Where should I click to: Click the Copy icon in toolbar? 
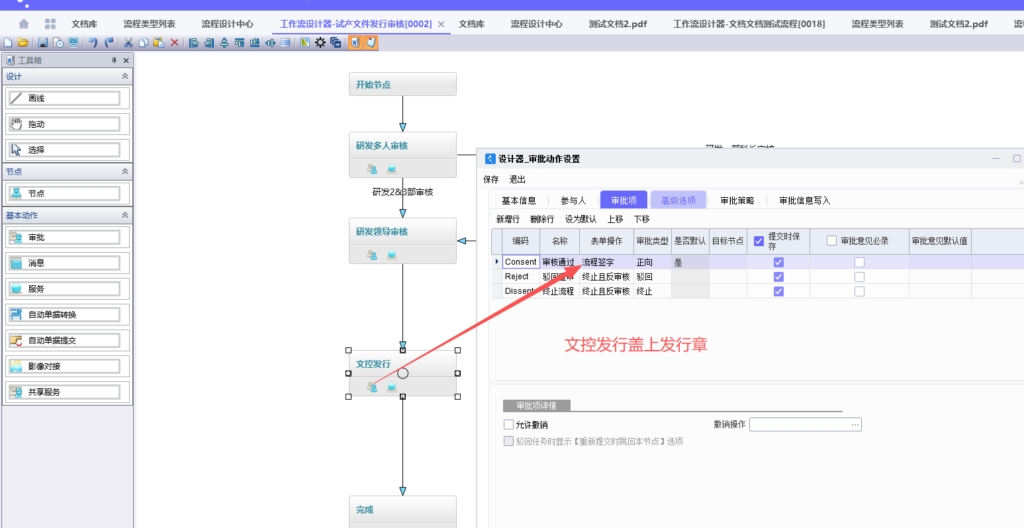143,42
